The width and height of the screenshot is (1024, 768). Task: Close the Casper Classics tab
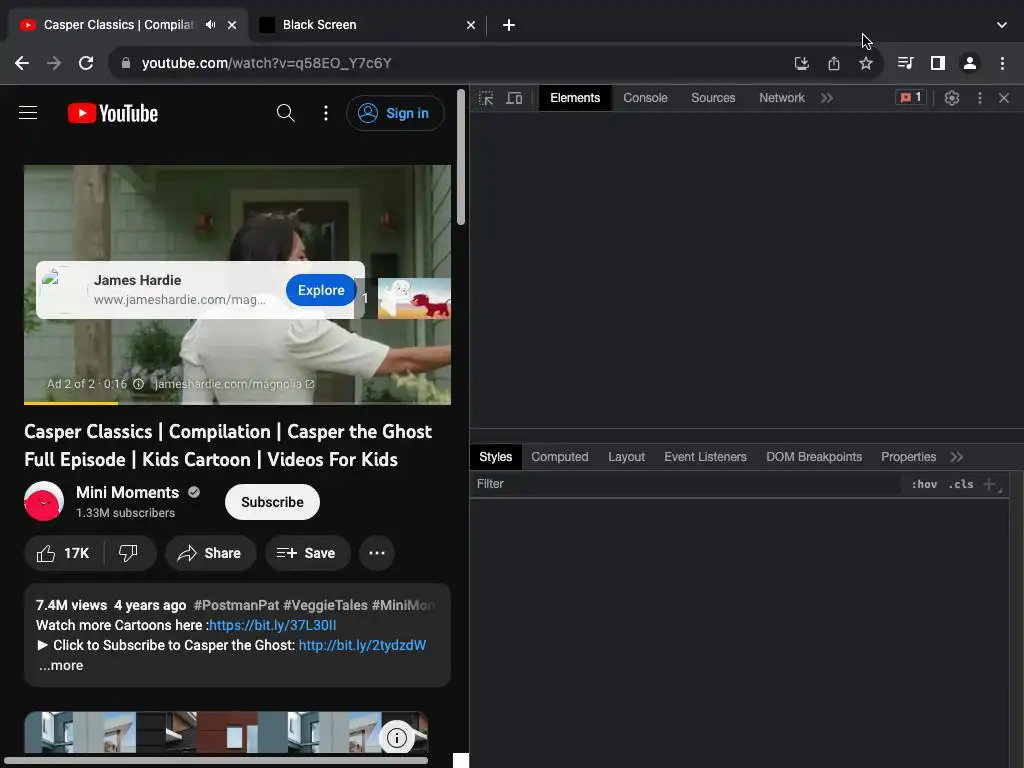coord(232,25)
